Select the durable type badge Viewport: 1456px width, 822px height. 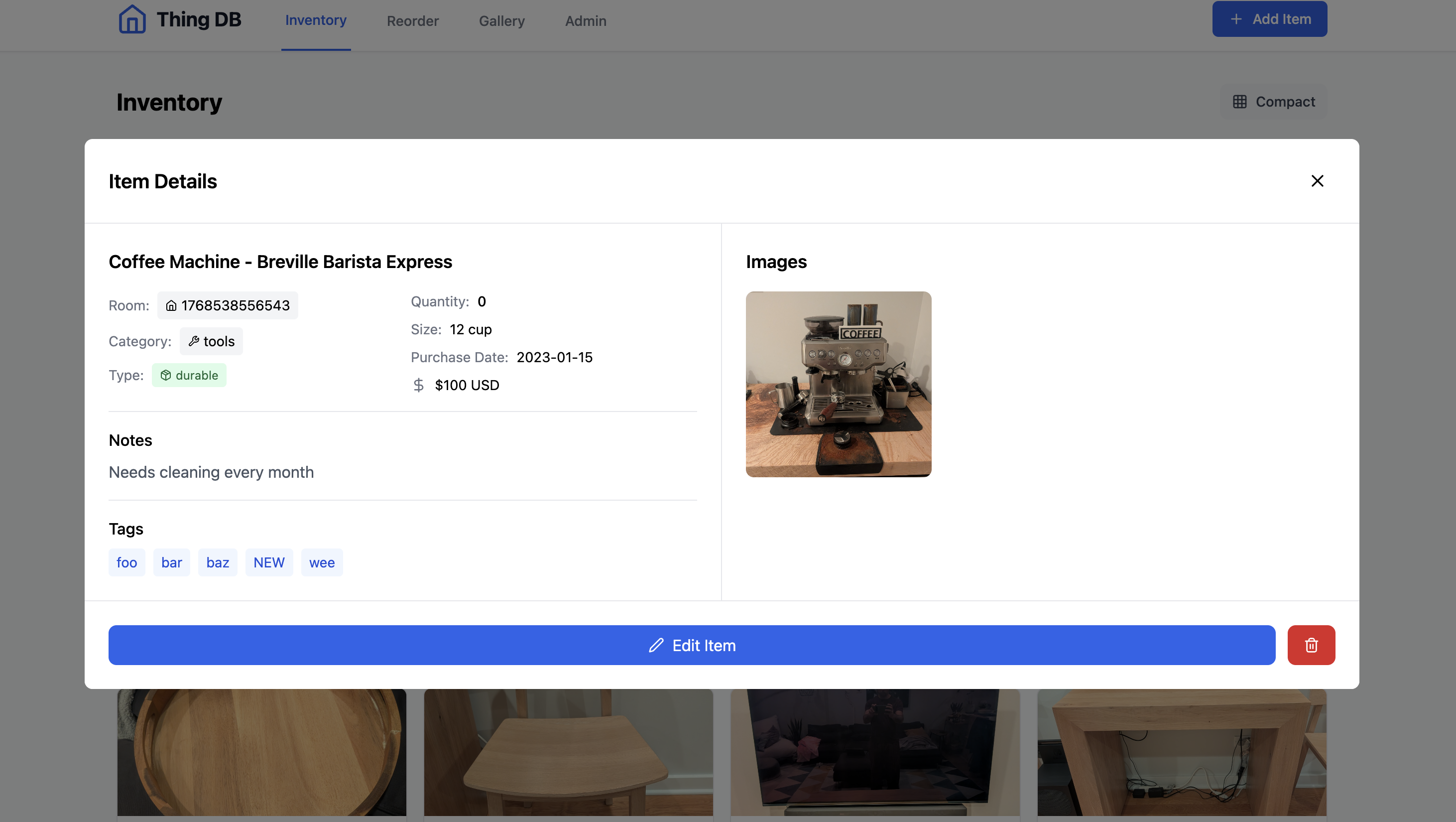click(x=189, y=376)
